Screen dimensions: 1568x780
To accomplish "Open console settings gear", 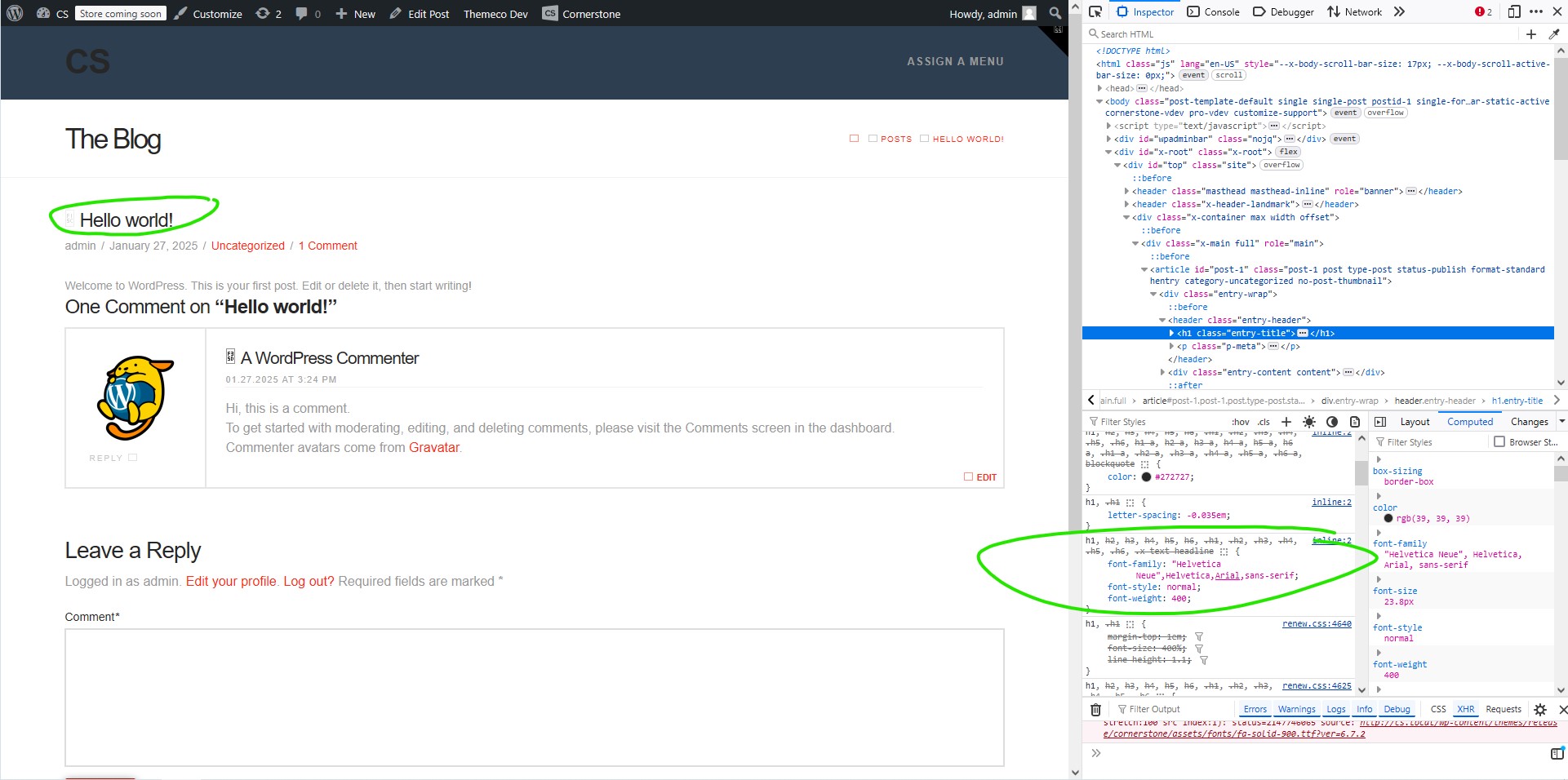I will [1540, 710].
